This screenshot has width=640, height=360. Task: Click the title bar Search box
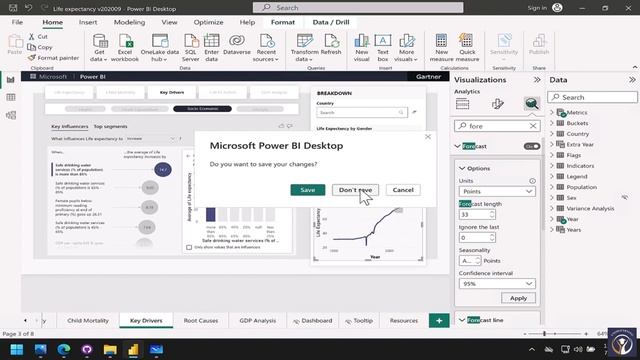358,8
